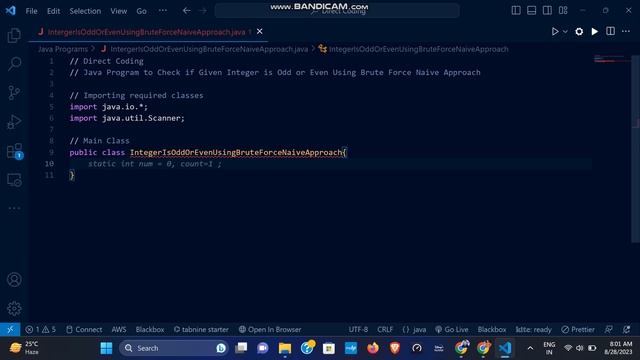
Task: Go forward with the navigation arrow
Action: point(203,11)
